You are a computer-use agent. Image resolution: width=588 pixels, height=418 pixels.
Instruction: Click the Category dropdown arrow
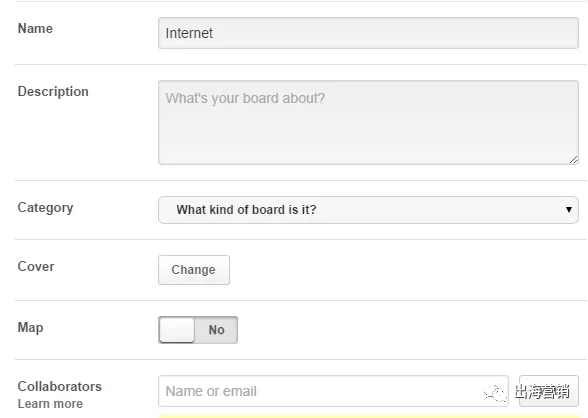tap(569, 210)
